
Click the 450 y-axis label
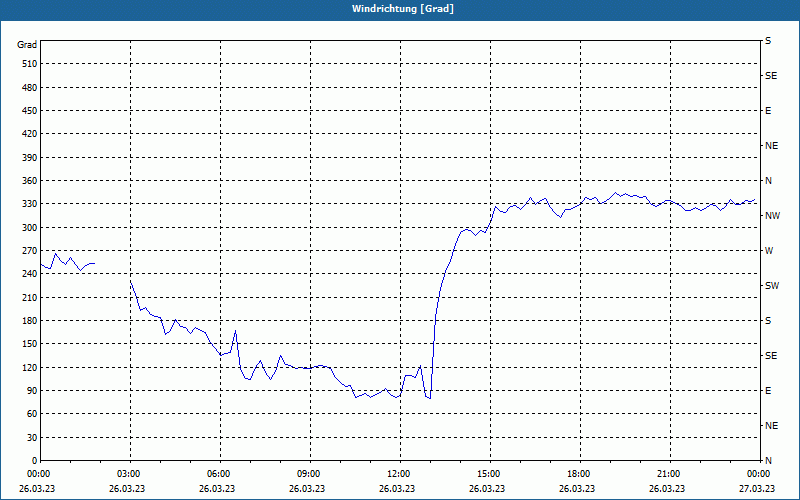pyautogui.click(x=29, y=111)
